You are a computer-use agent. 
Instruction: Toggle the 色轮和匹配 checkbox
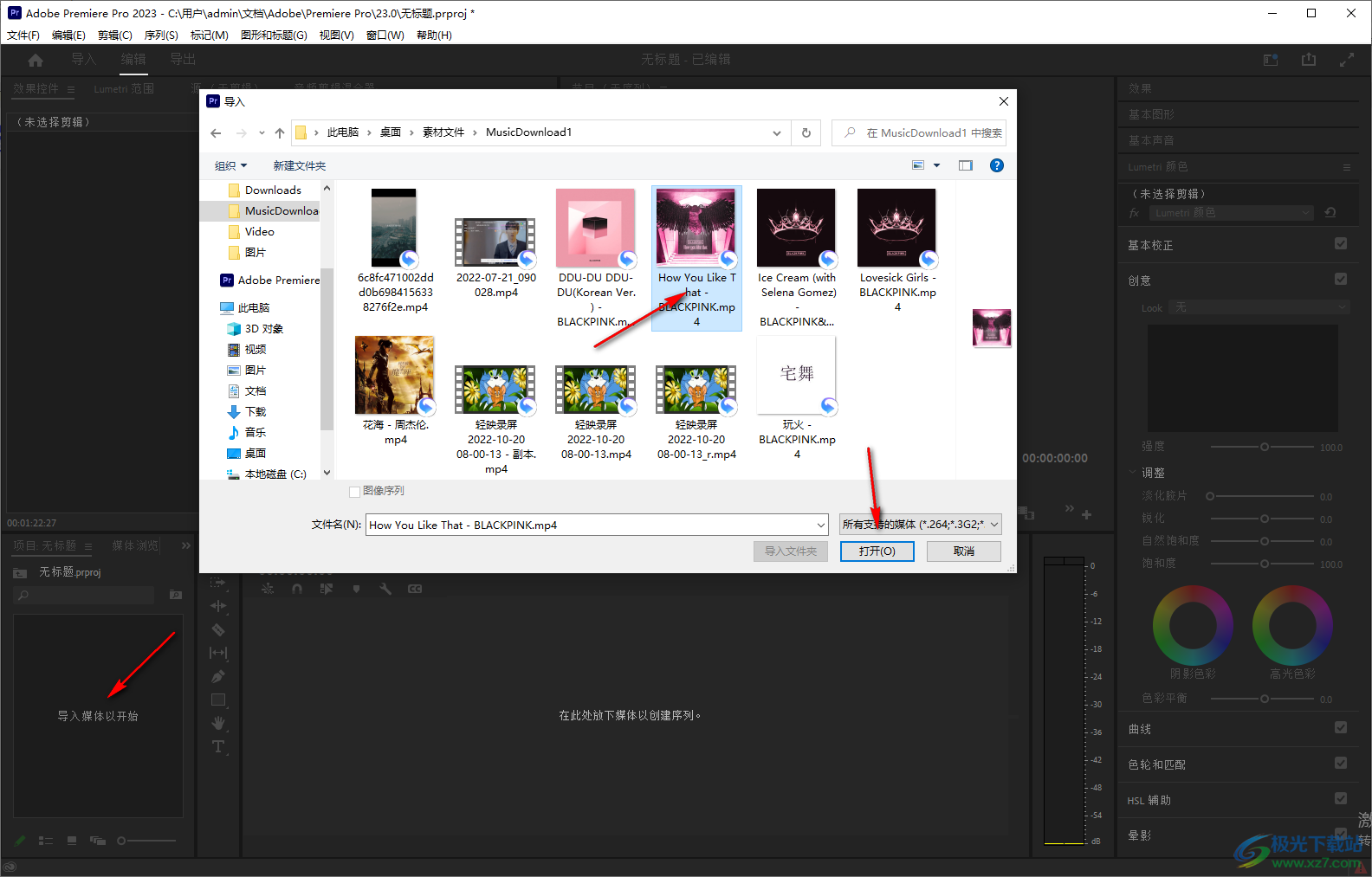(x=1341, y=764)
